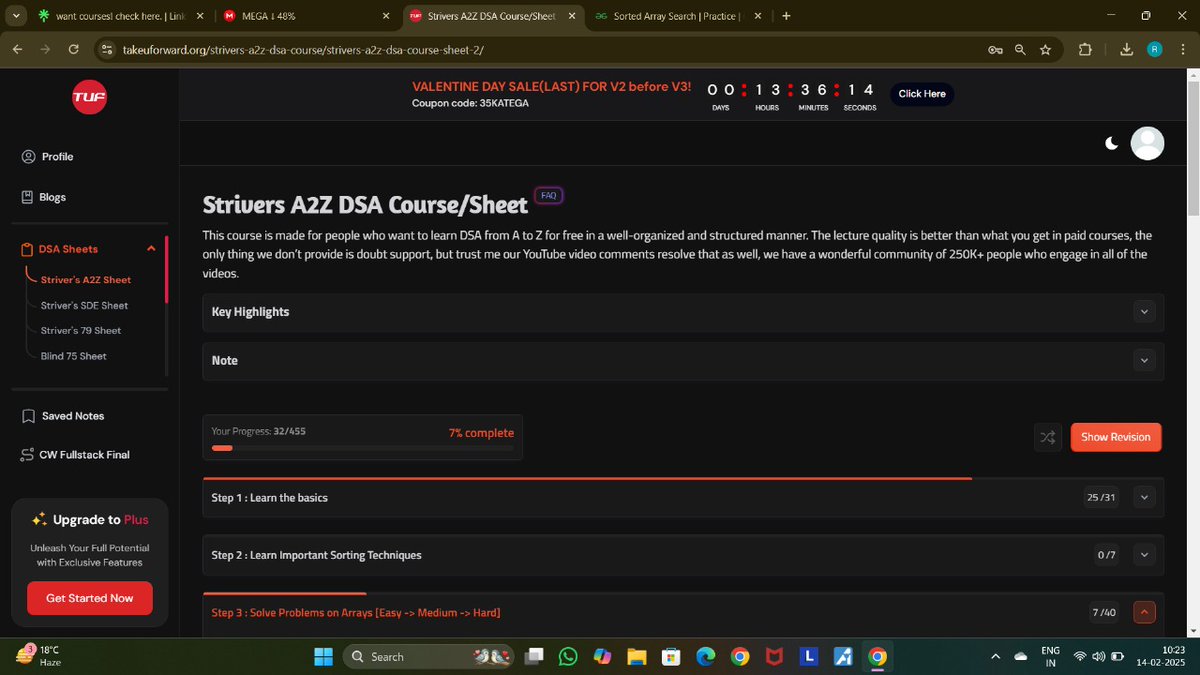Image resolution: width=1200 pixels, height=675 pixels.
Task: Select Striver's A2Z Sheet
Action: [86, 280]
